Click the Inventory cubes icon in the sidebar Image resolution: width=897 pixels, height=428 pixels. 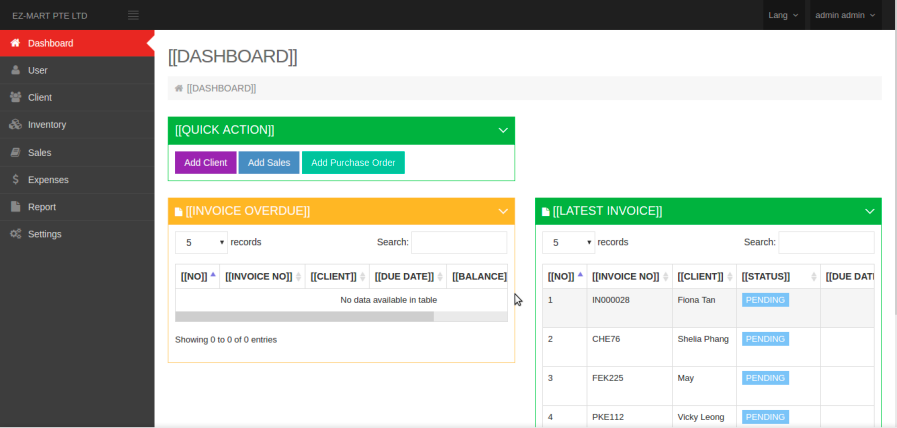tap(15, 125)
